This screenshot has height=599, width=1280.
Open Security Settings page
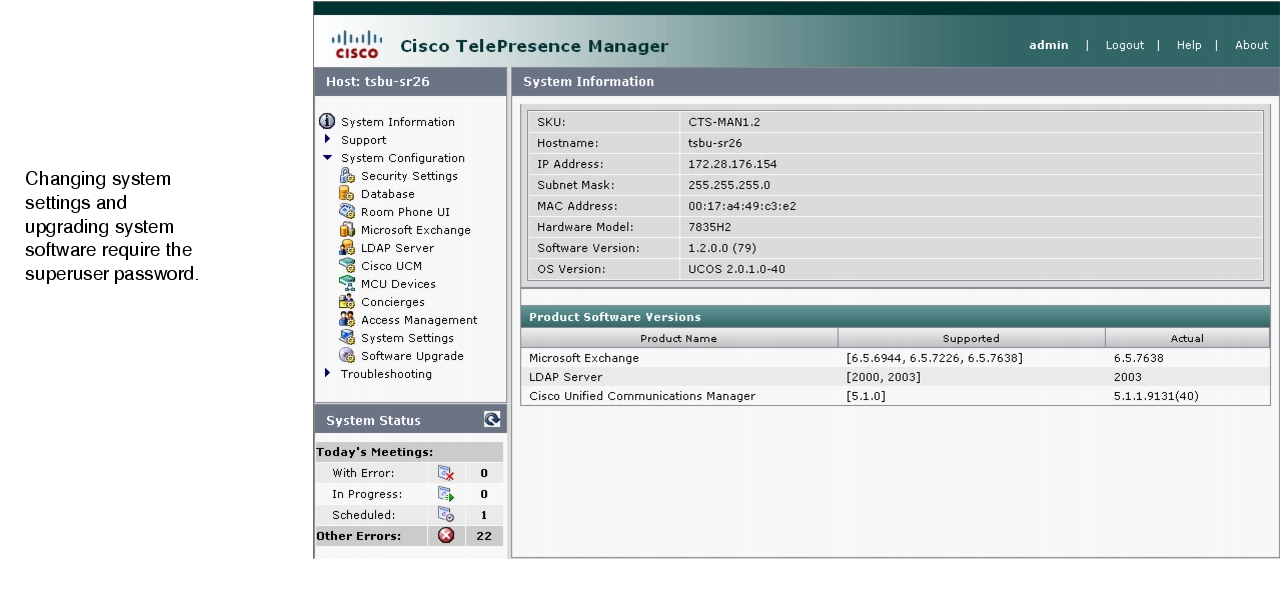409,176
